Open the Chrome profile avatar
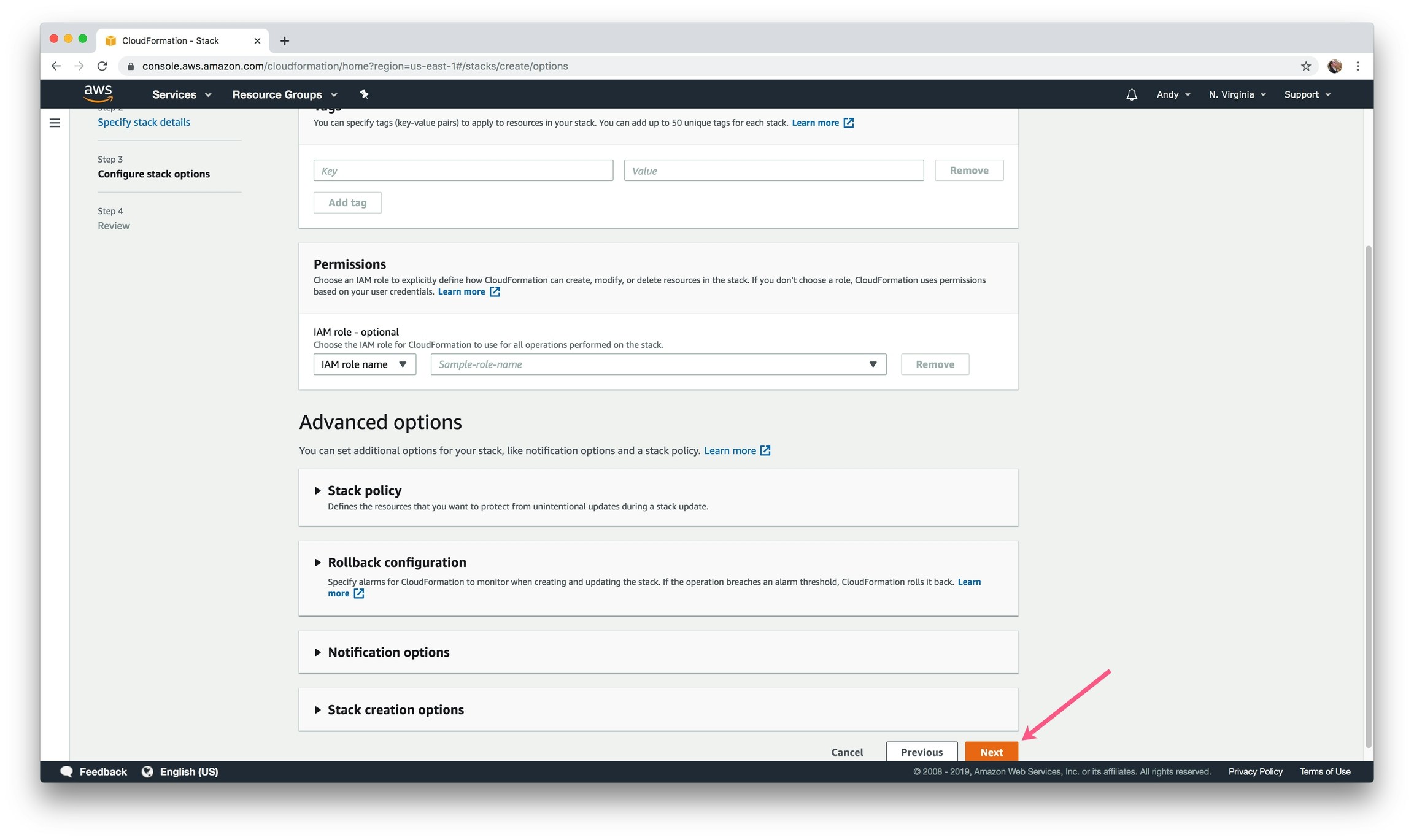The height and width of the screenshot is (840, 1414). coord(1334,66)
